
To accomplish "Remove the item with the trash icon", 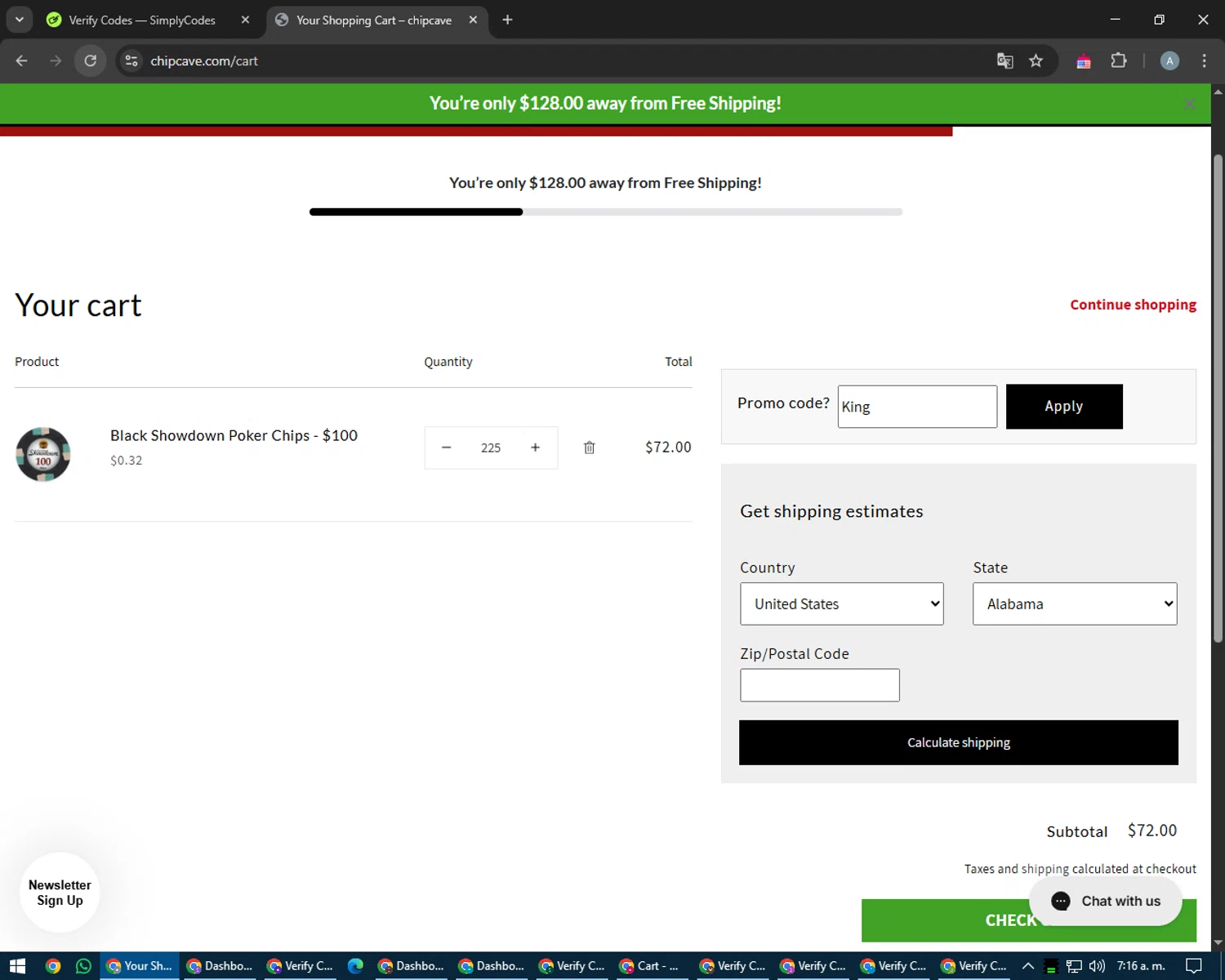I will click(x=590, y=448).
